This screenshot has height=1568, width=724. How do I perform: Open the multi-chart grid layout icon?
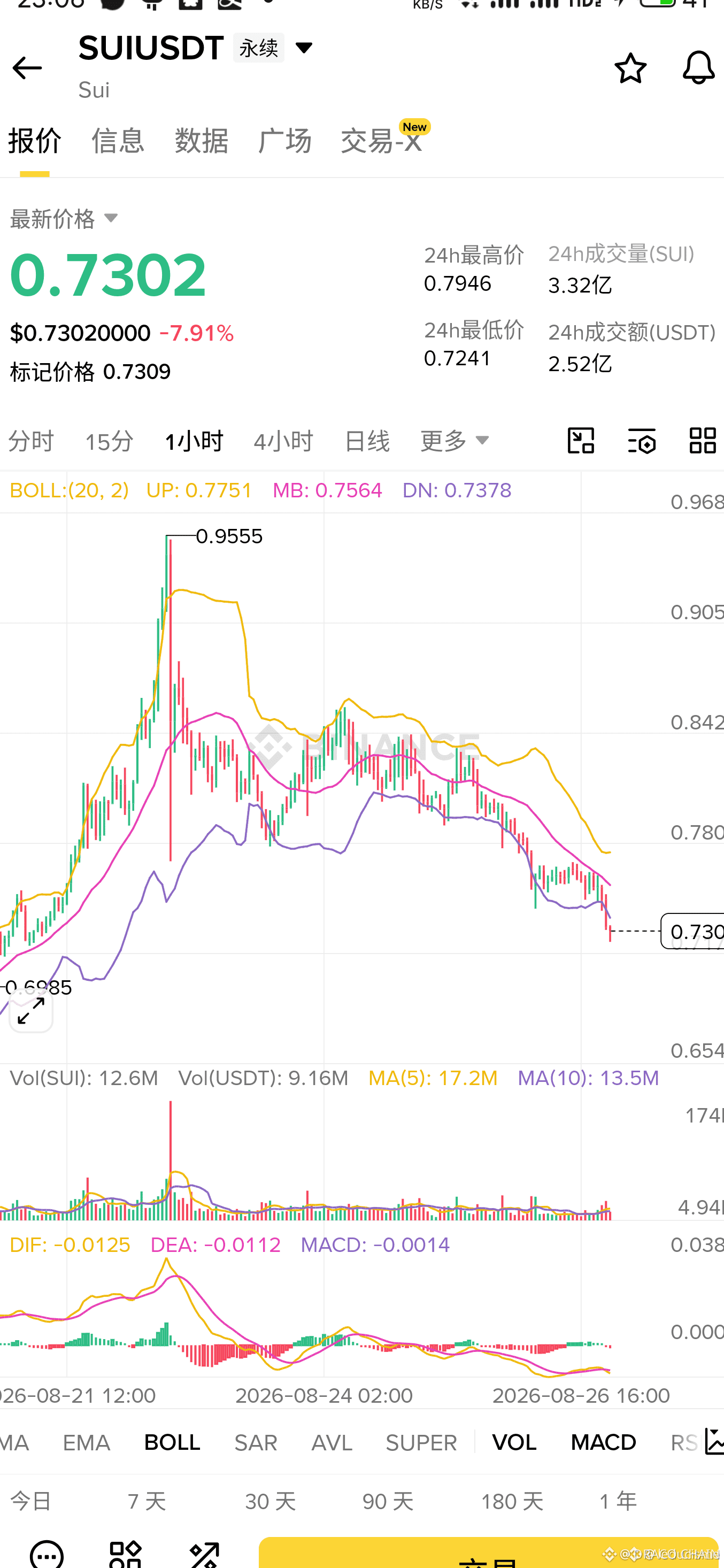[702, 440]
